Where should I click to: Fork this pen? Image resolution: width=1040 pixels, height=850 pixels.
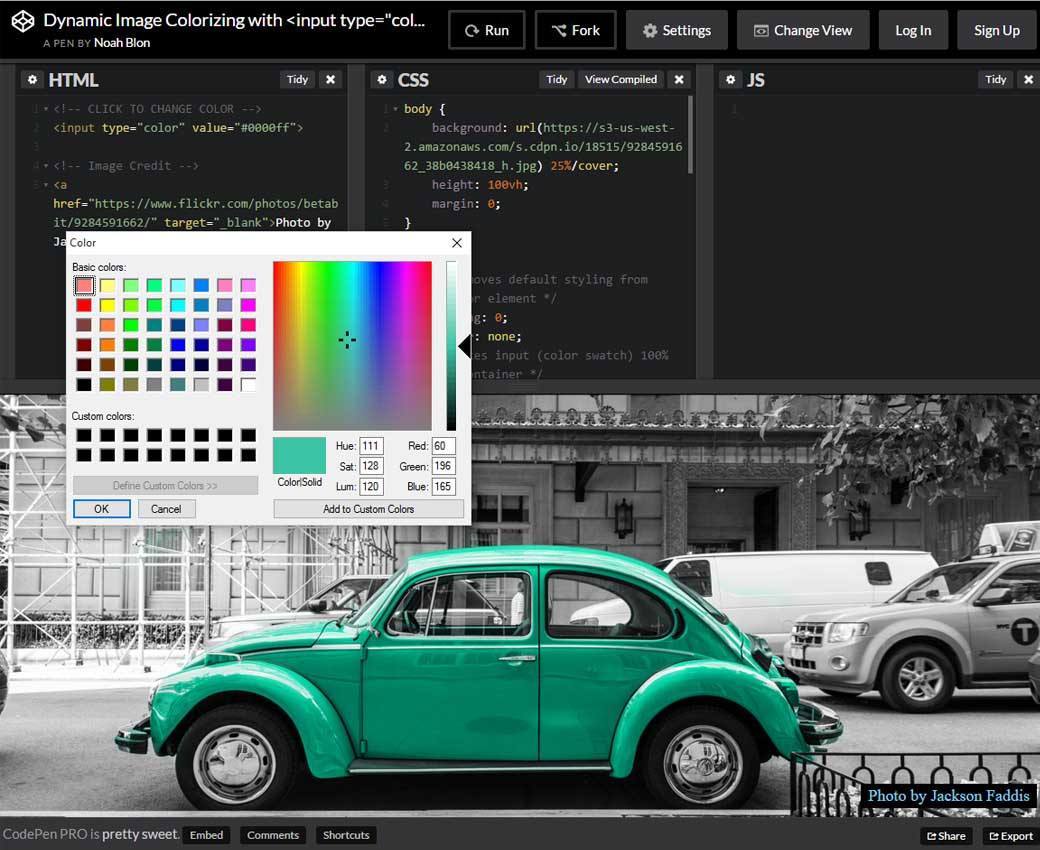[574, 30]
